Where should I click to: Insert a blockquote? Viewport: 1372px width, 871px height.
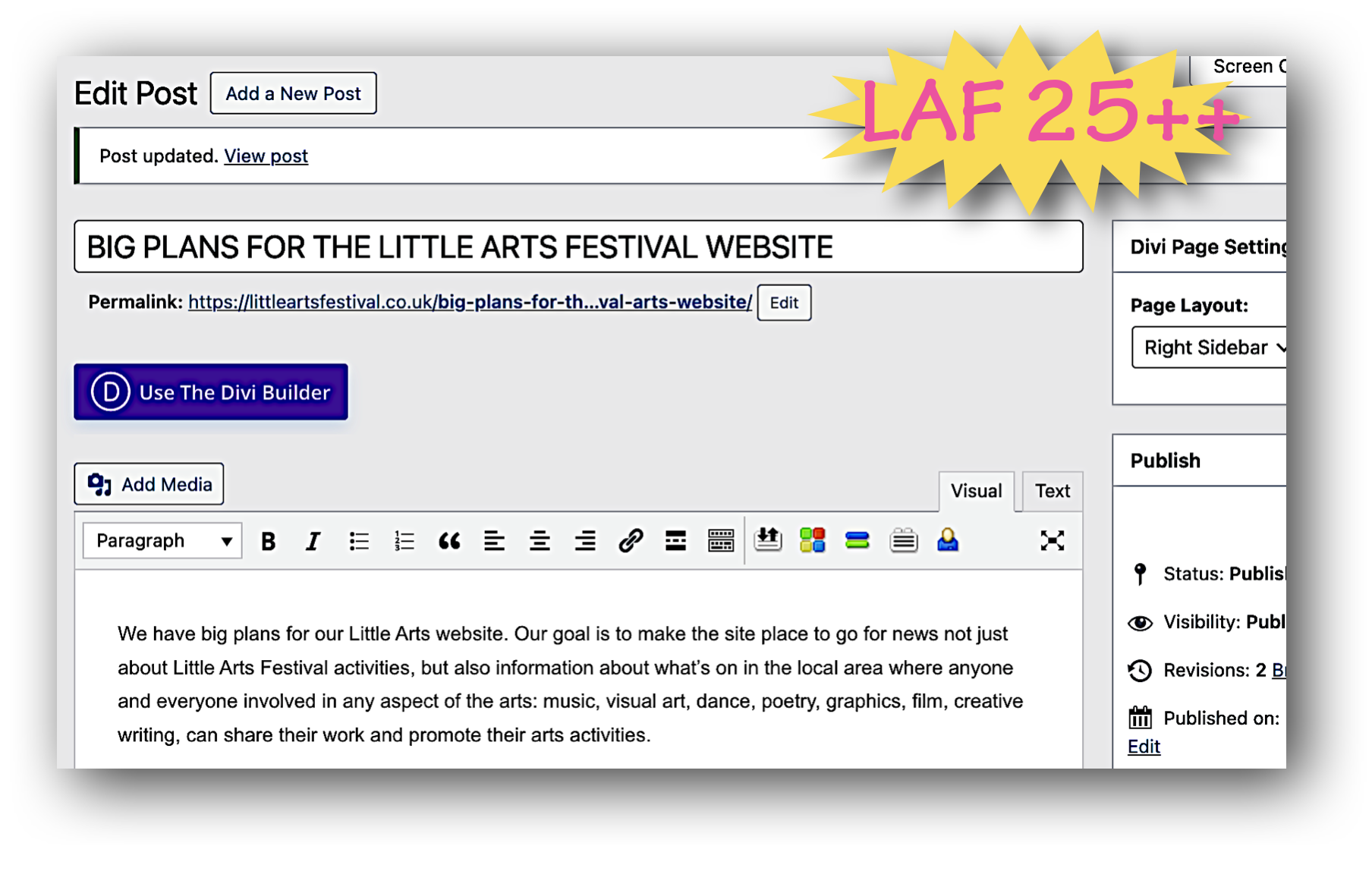click(x=449, y=540)
